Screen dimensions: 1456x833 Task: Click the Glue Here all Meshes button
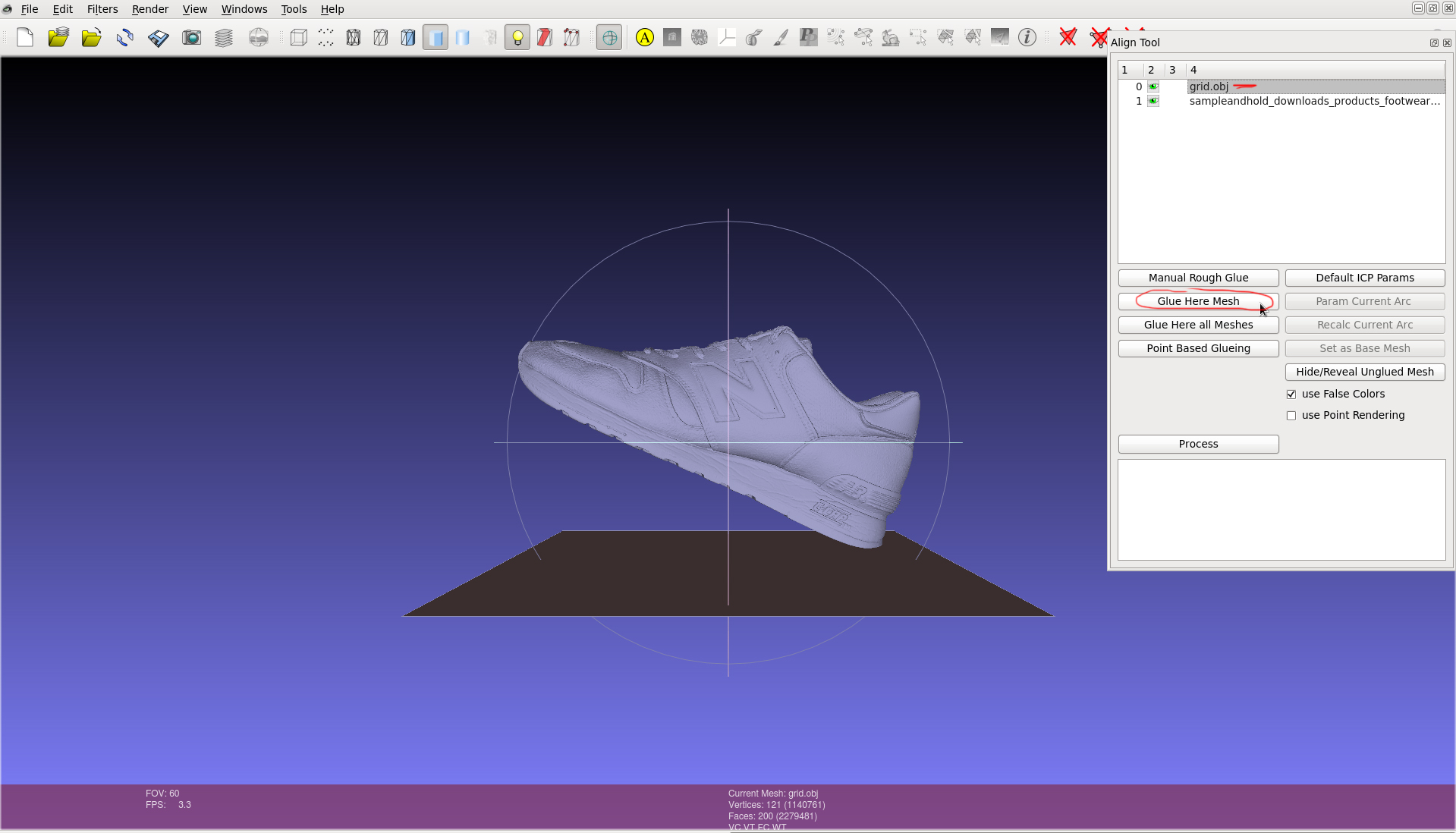click(1198, 325)
